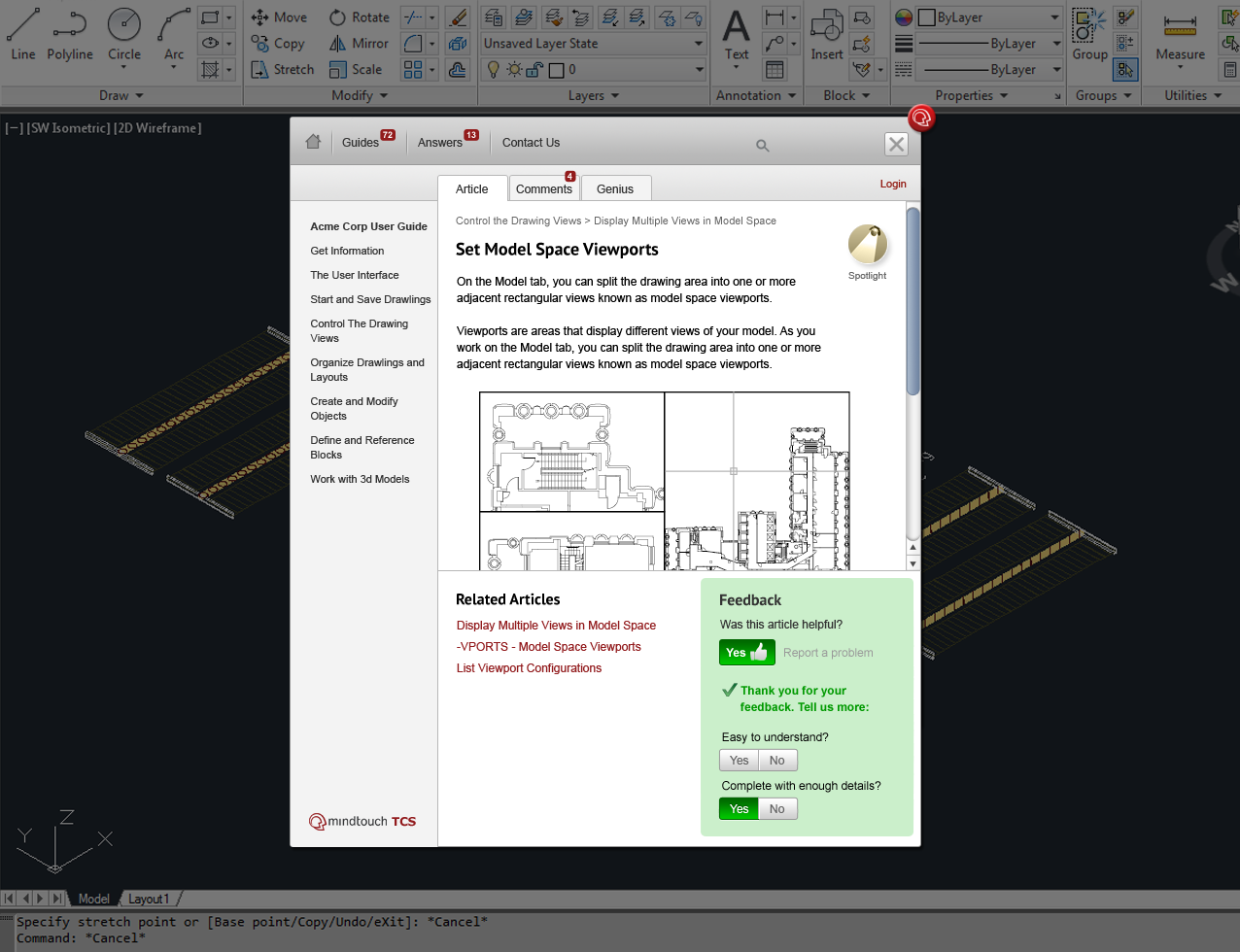Open the Guides menu
This screenshot has width=1240, height=952.
[361, 143]
